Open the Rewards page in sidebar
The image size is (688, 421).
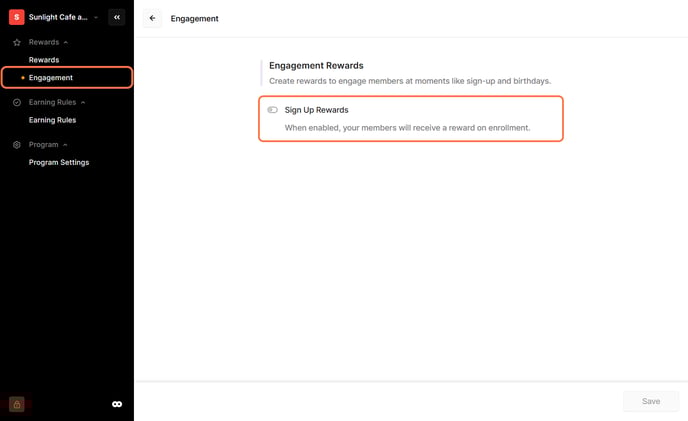44,60
